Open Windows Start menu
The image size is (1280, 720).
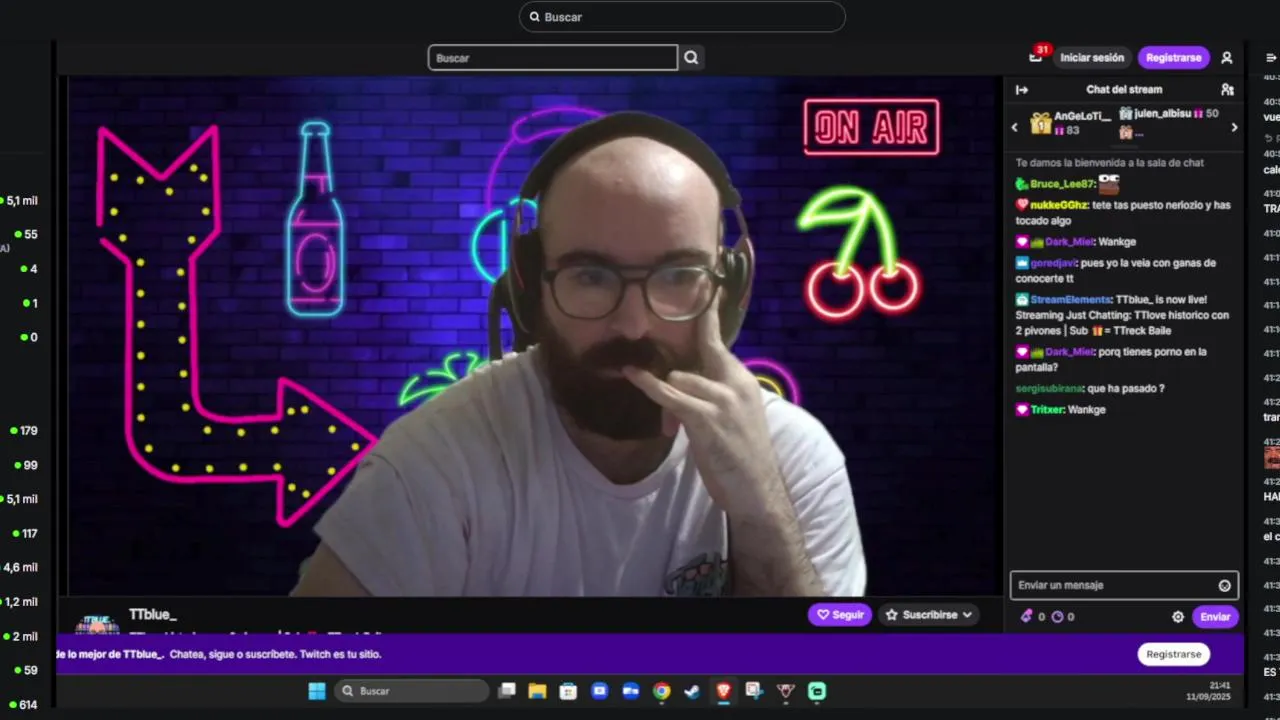(317, 691)
